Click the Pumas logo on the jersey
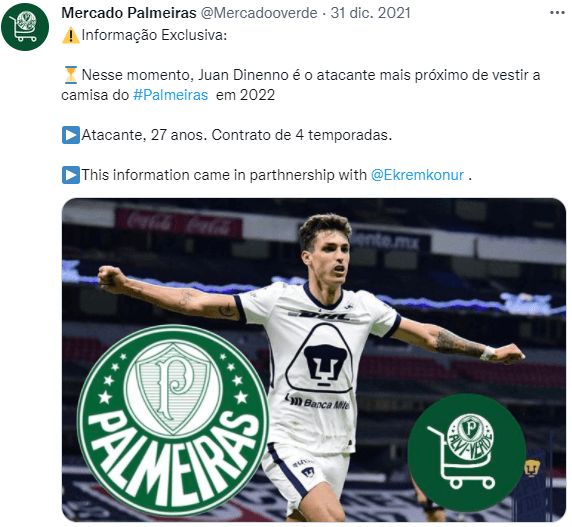The height and width of the screenshot is (527, 572). (320, 359)
